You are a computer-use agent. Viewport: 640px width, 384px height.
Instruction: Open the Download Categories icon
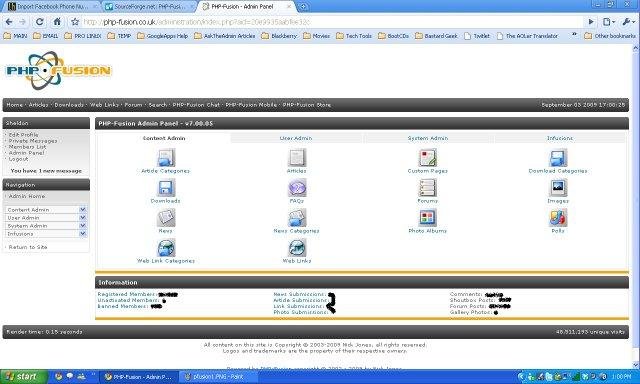[x=558, y=158]
